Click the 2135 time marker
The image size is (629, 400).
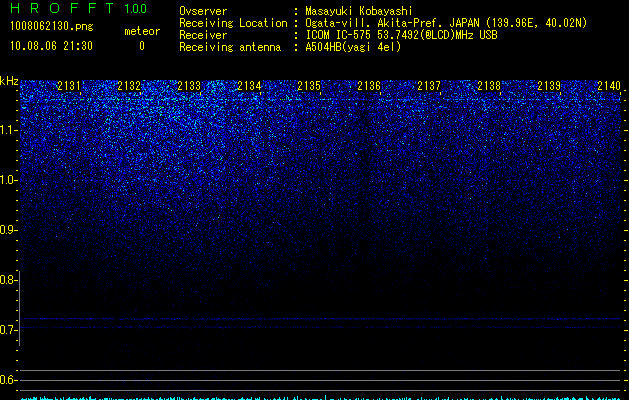click(x=309, y=86)
